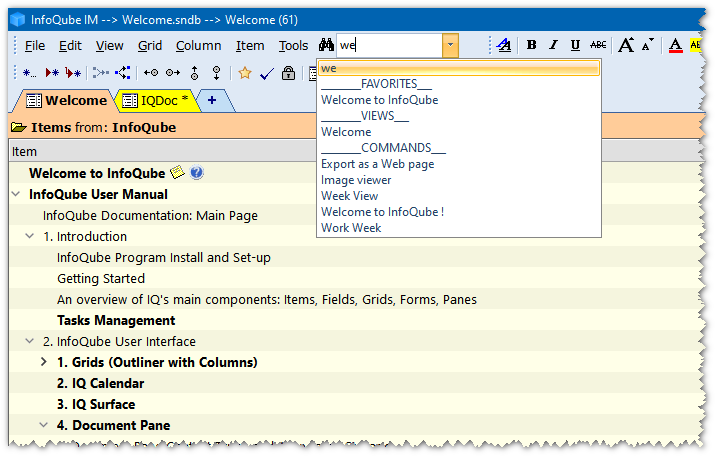Click the new sibling item arrow-asterisk icon
721x462 pixels.
(x=52, y=73)
